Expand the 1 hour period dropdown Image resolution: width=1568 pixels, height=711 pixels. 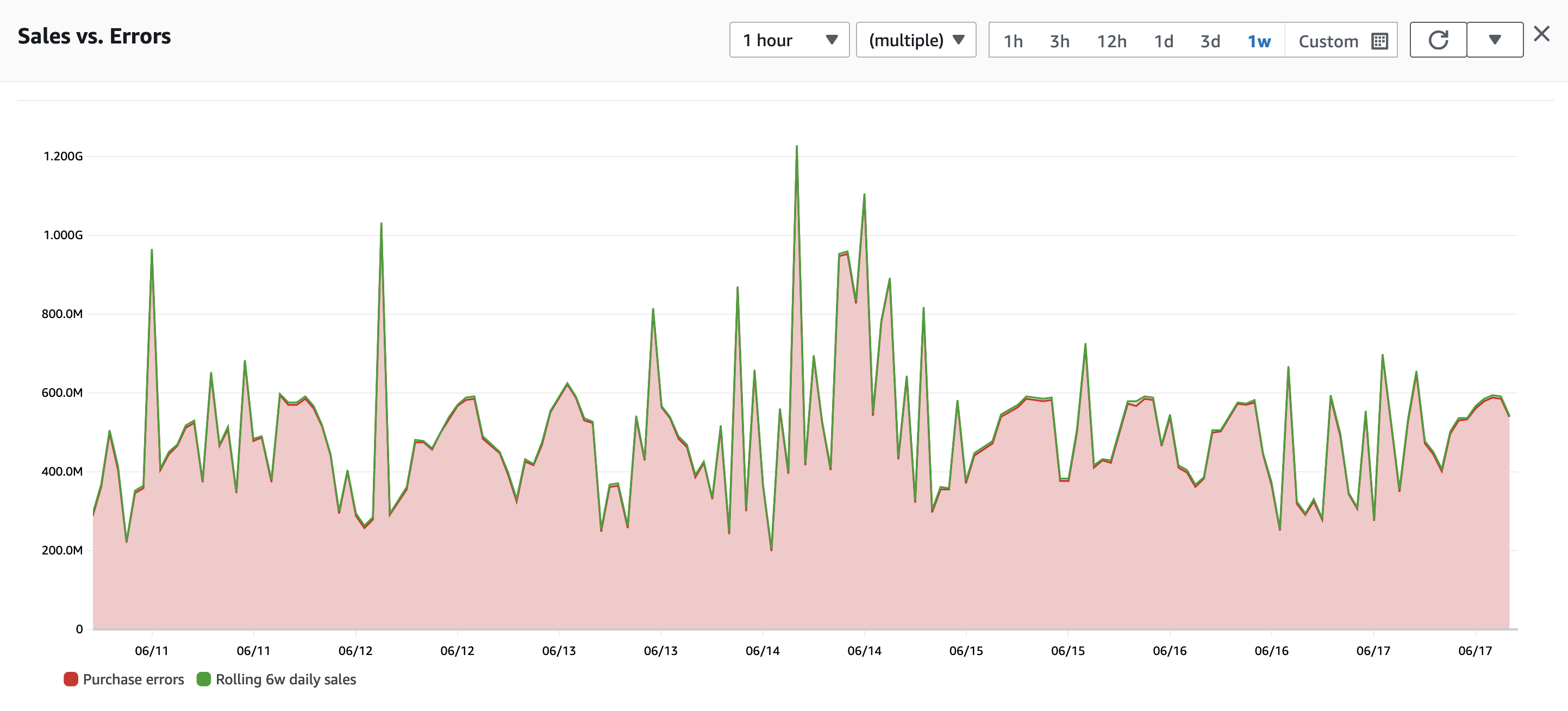(789, 40)
